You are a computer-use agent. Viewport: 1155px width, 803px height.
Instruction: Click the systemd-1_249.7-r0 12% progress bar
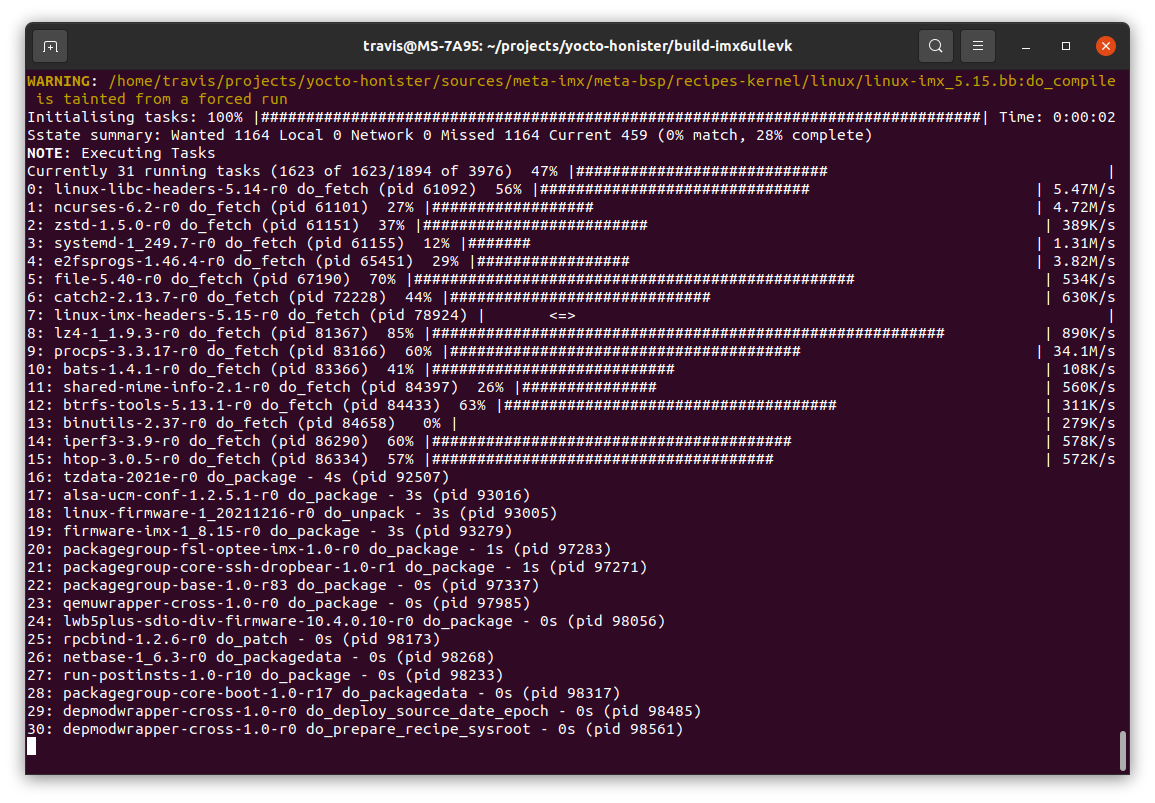[x=751, y=243]
